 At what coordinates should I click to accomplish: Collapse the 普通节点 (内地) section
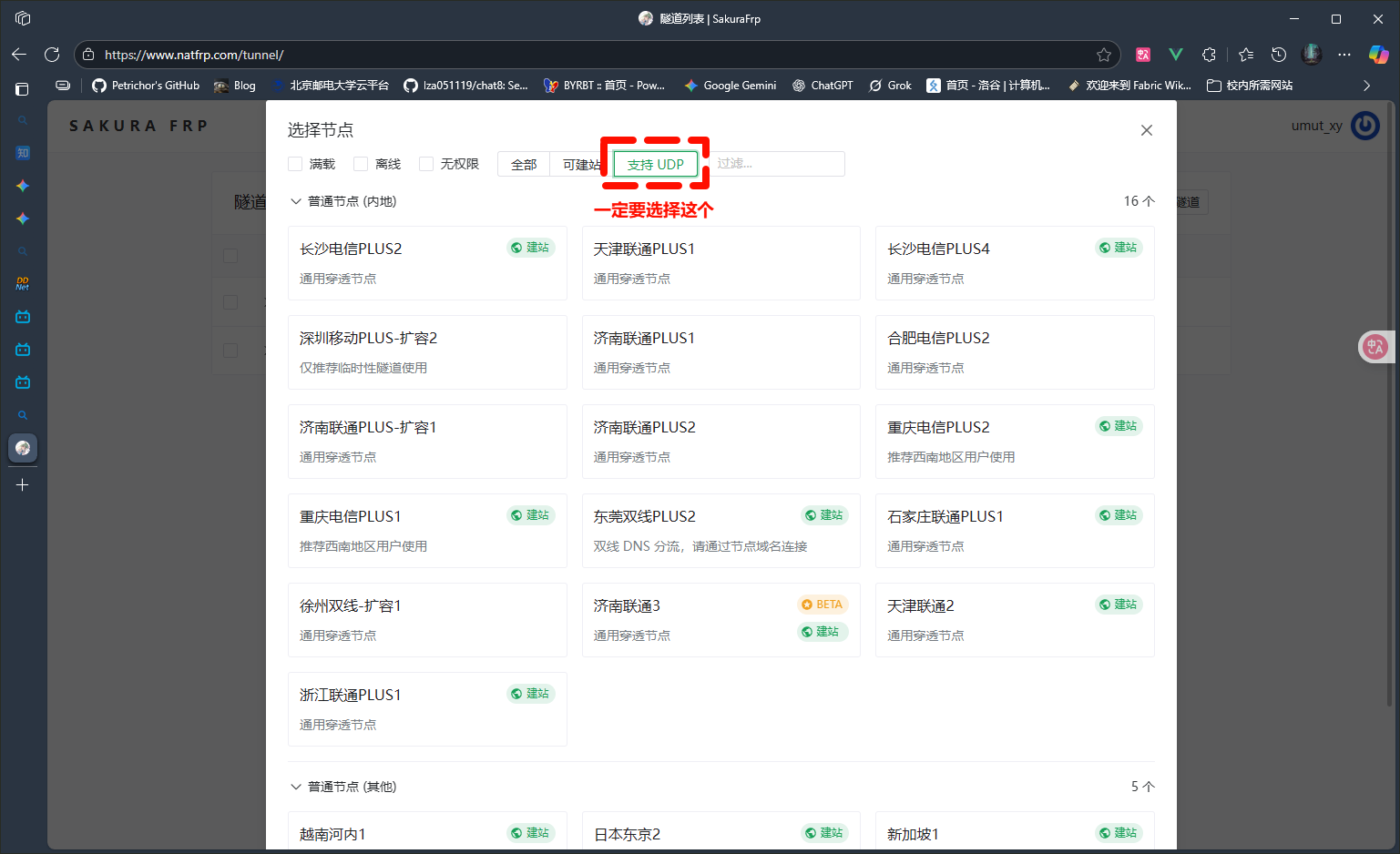(296, 201)
